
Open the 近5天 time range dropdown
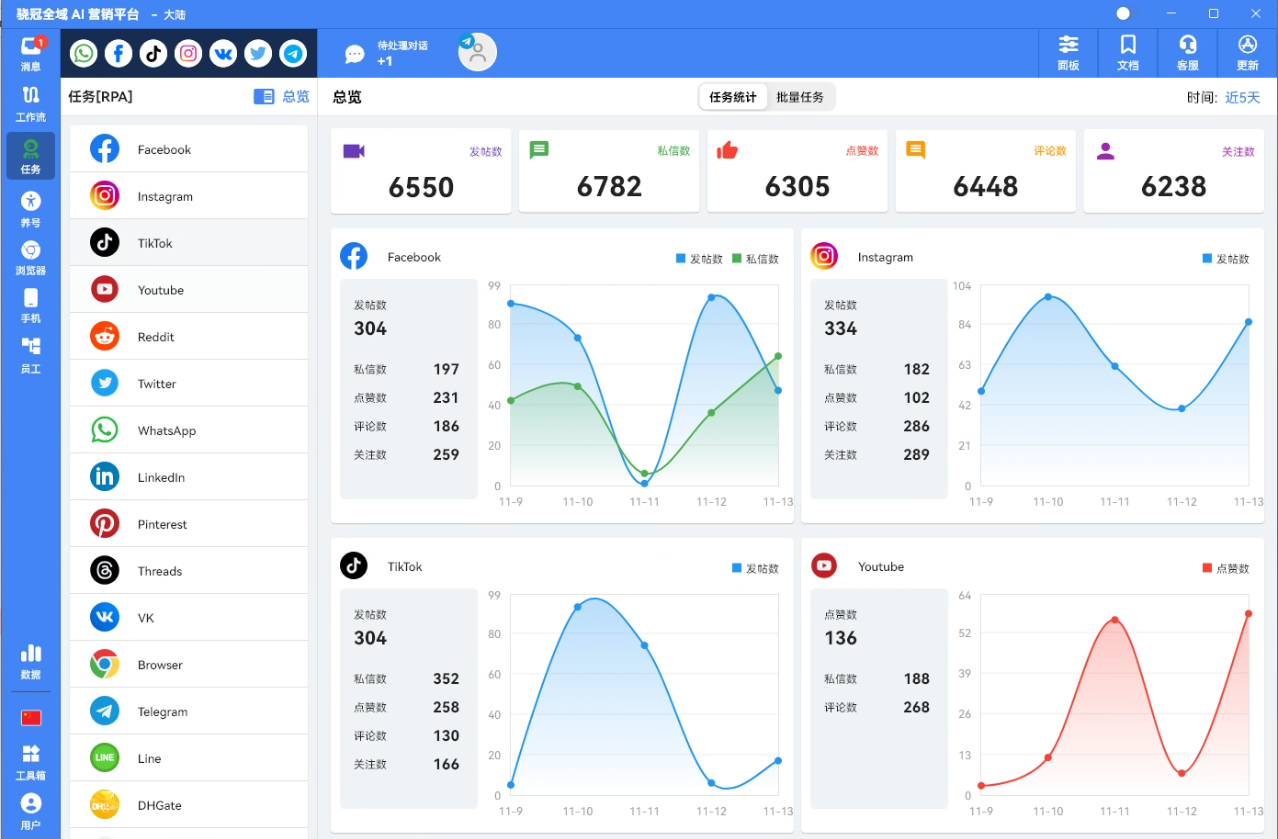pyautogui.click(x=1242, y=97)
